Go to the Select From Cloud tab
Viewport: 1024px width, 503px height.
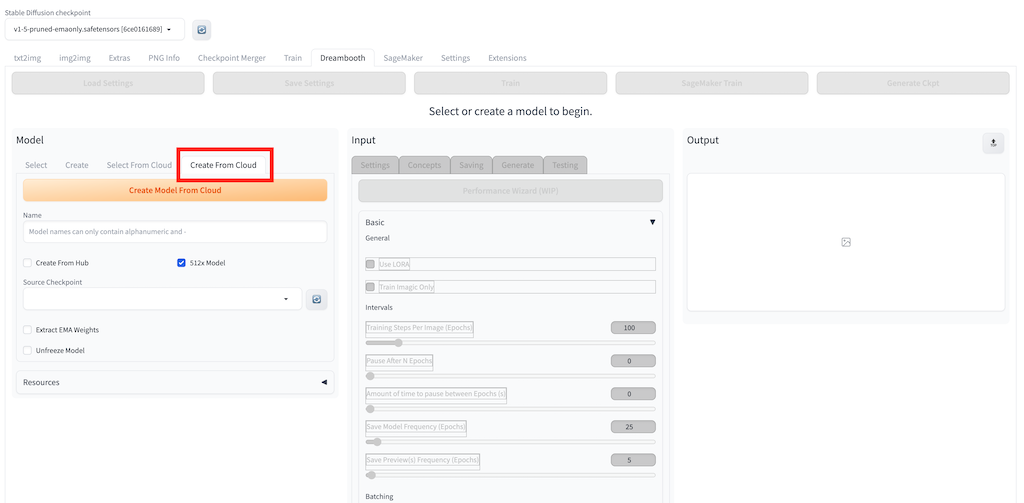point(139,165)
